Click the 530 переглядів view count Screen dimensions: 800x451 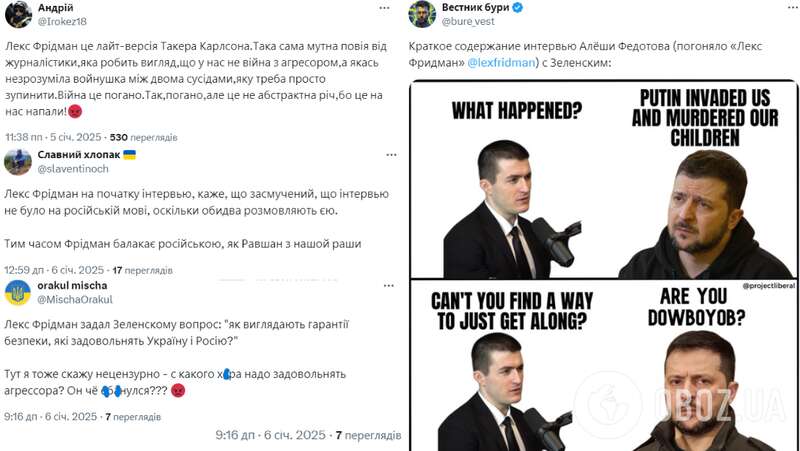[143, 136]
